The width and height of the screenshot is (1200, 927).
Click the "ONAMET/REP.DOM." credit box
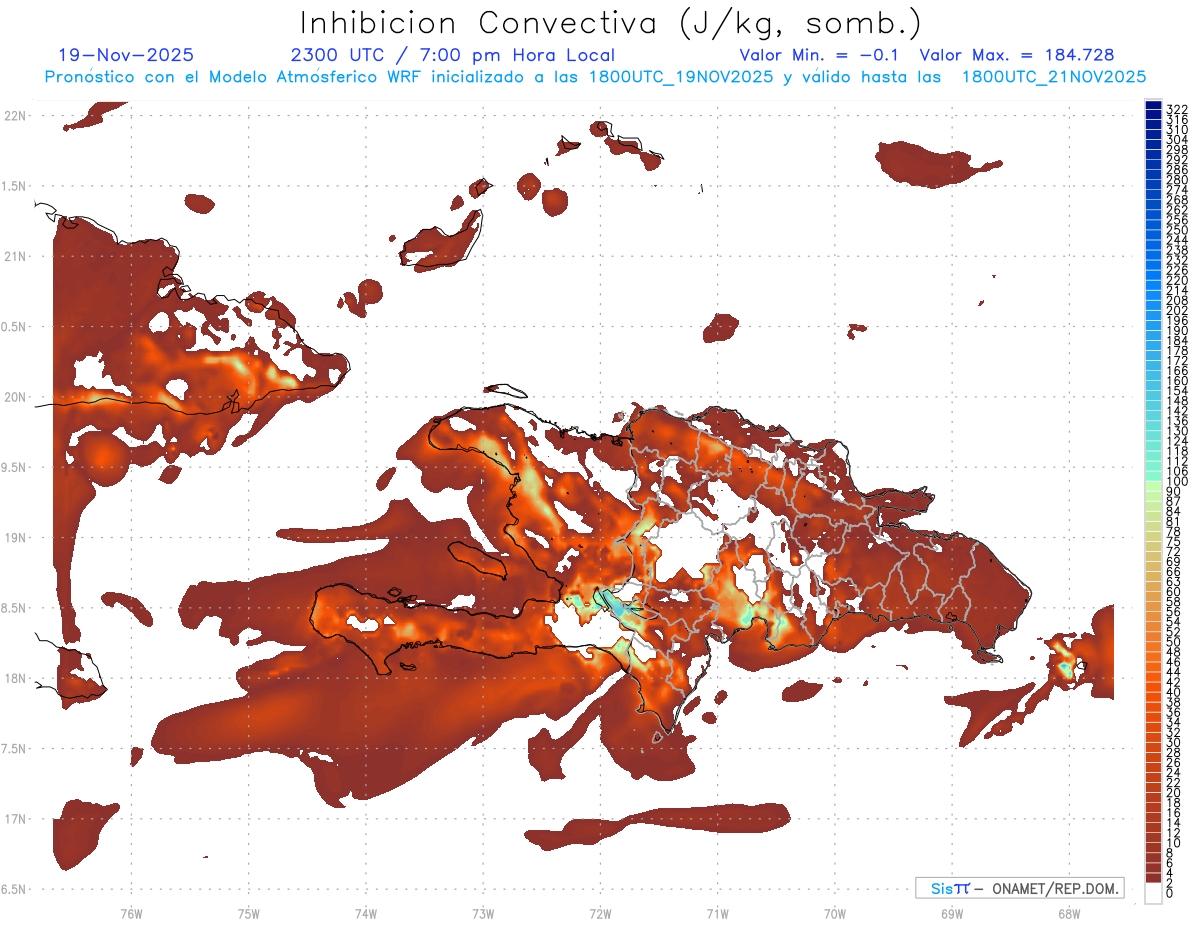point(1019,888)
